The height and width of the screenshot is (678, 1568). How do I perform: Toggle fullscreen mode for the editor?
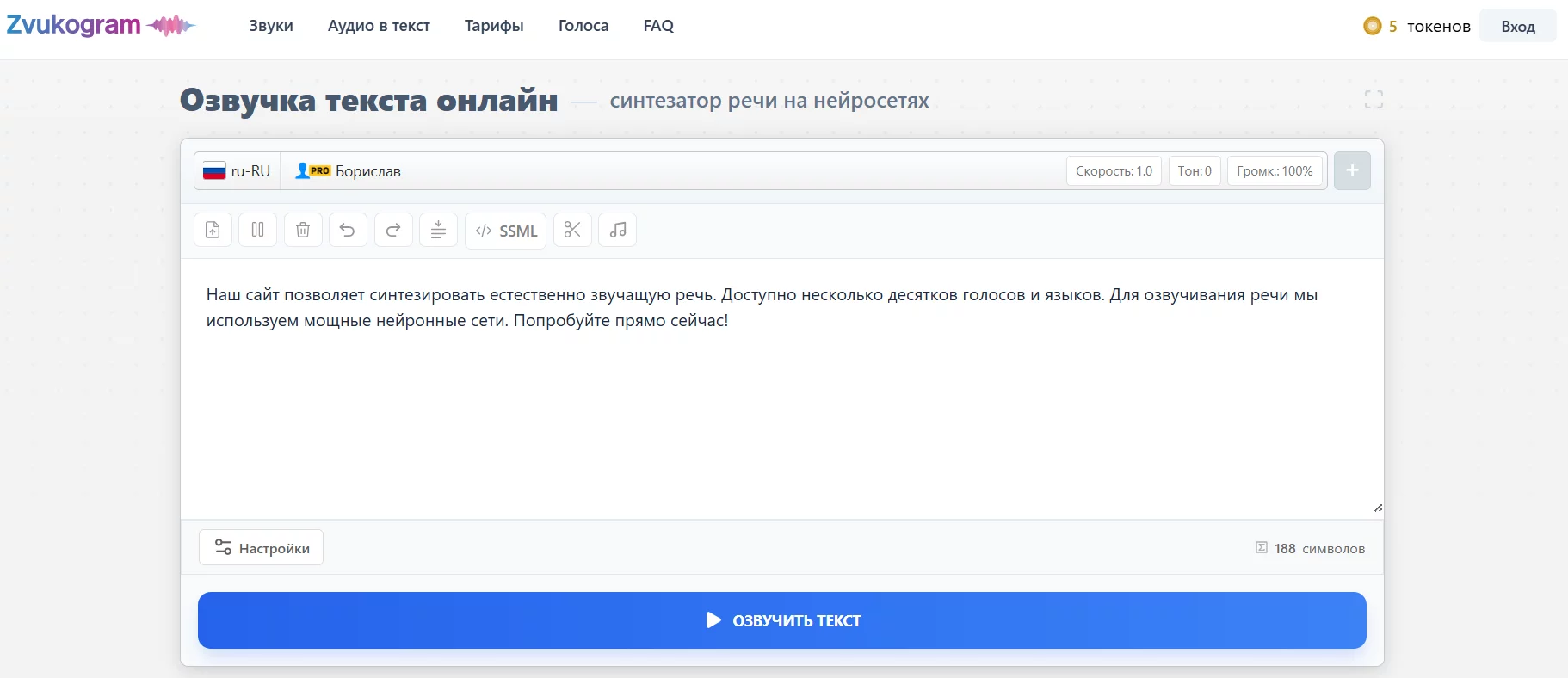1374,100
